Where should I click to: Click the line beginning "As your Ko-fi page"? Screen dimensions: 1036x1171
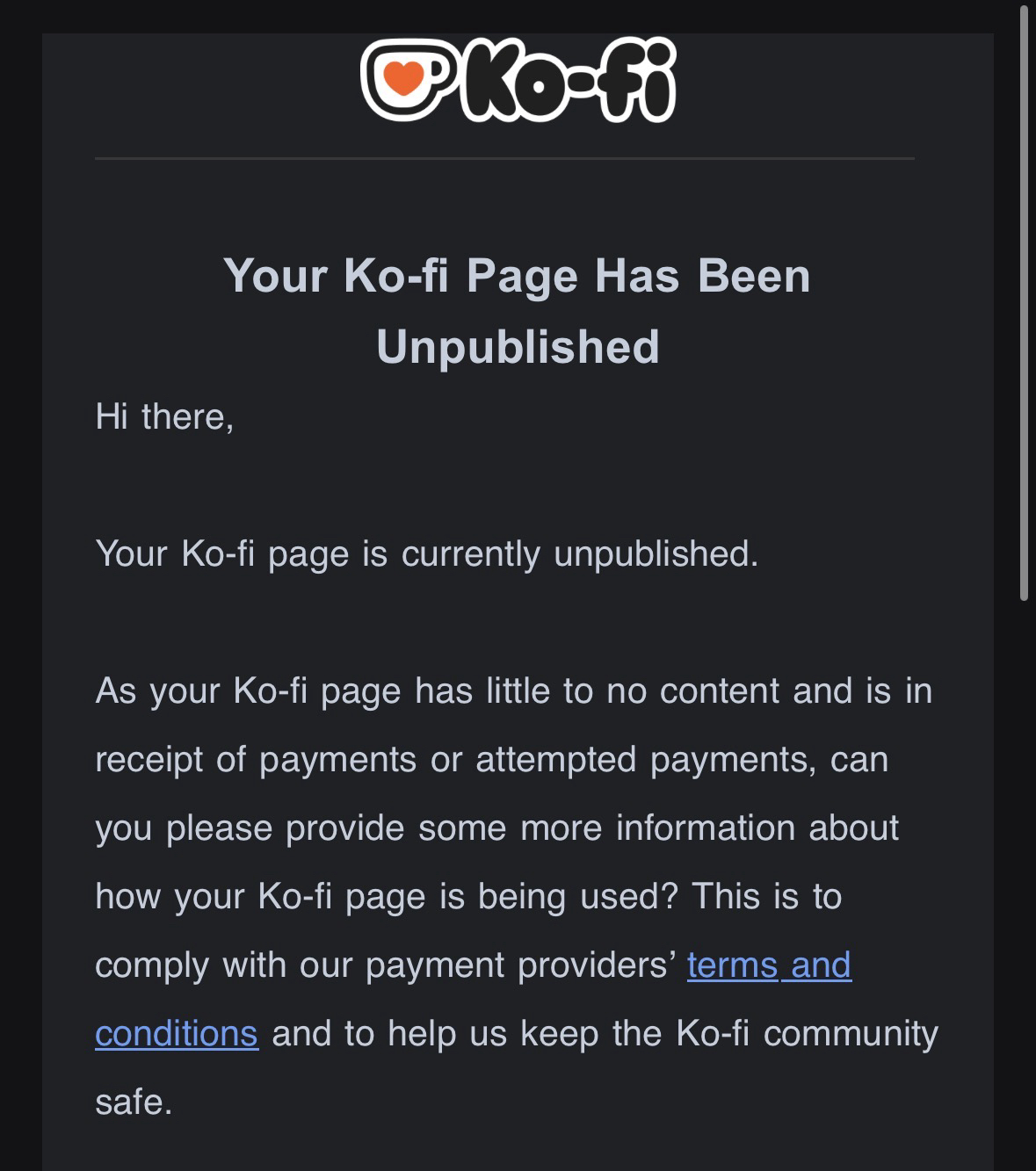[513, 690]
